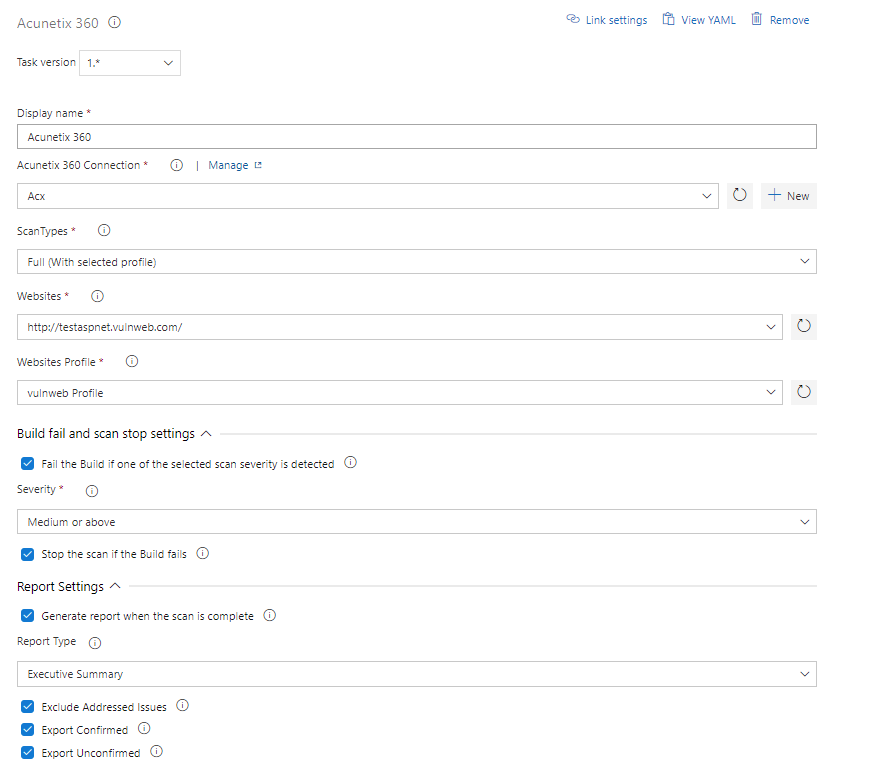Open the Report Type Executive Summary dropdown
This screenshot has height=771, width=879.
pyautogui.click(x=417, y=674)
